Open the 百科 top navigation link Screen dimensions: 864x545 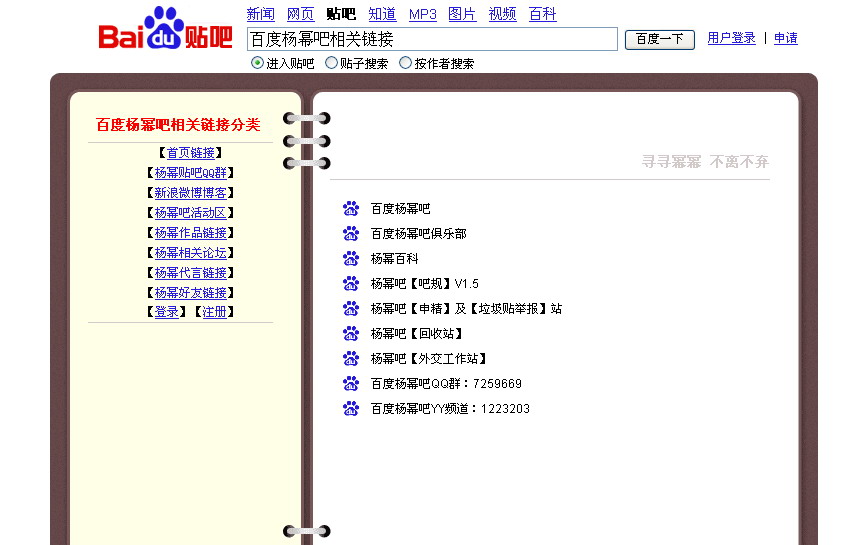tap(543, 14)
